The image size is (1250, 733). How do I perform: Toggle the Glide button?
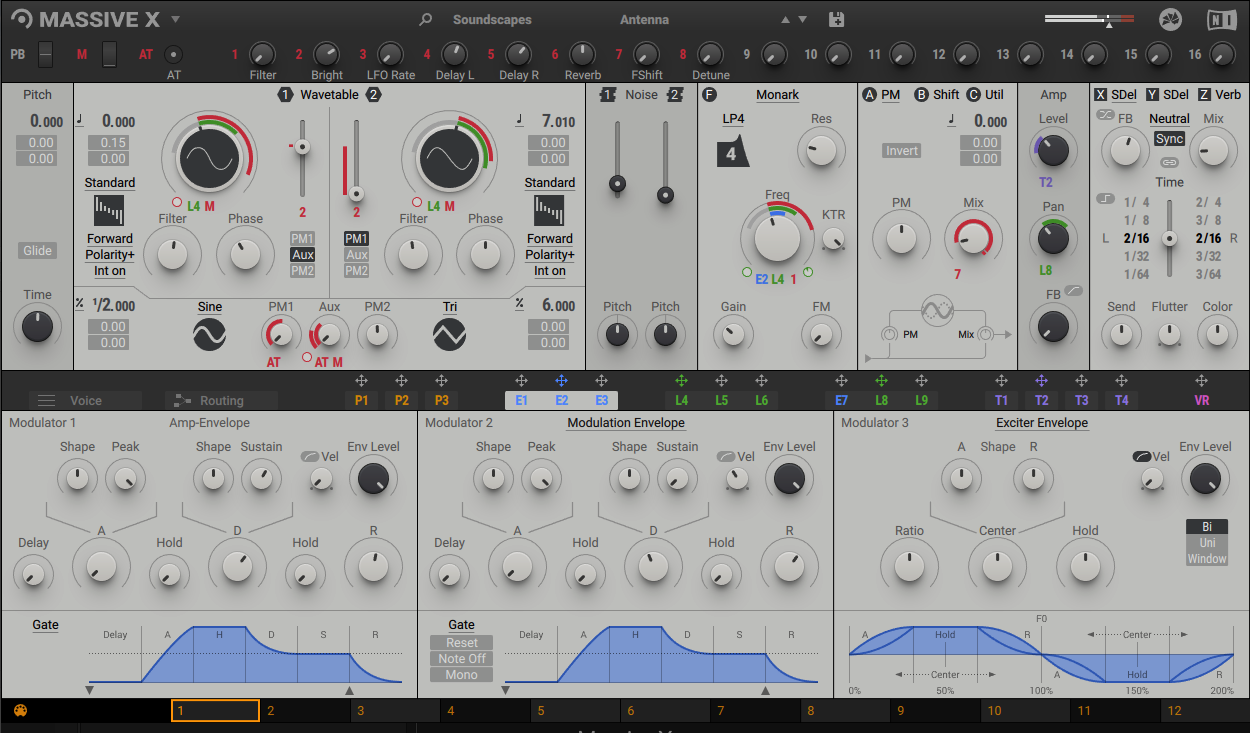pyautogui.click(x=37, y=251)
